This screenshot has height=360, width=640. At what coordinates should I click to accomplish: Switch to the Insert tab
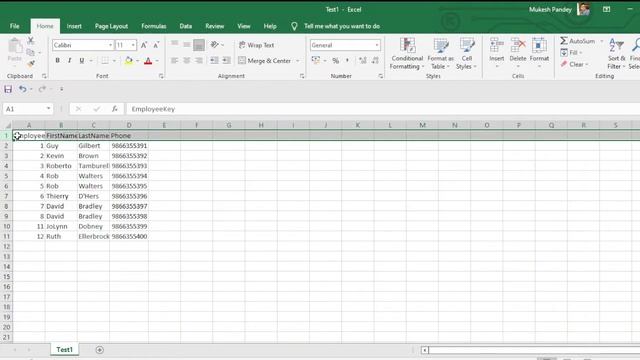74,26
